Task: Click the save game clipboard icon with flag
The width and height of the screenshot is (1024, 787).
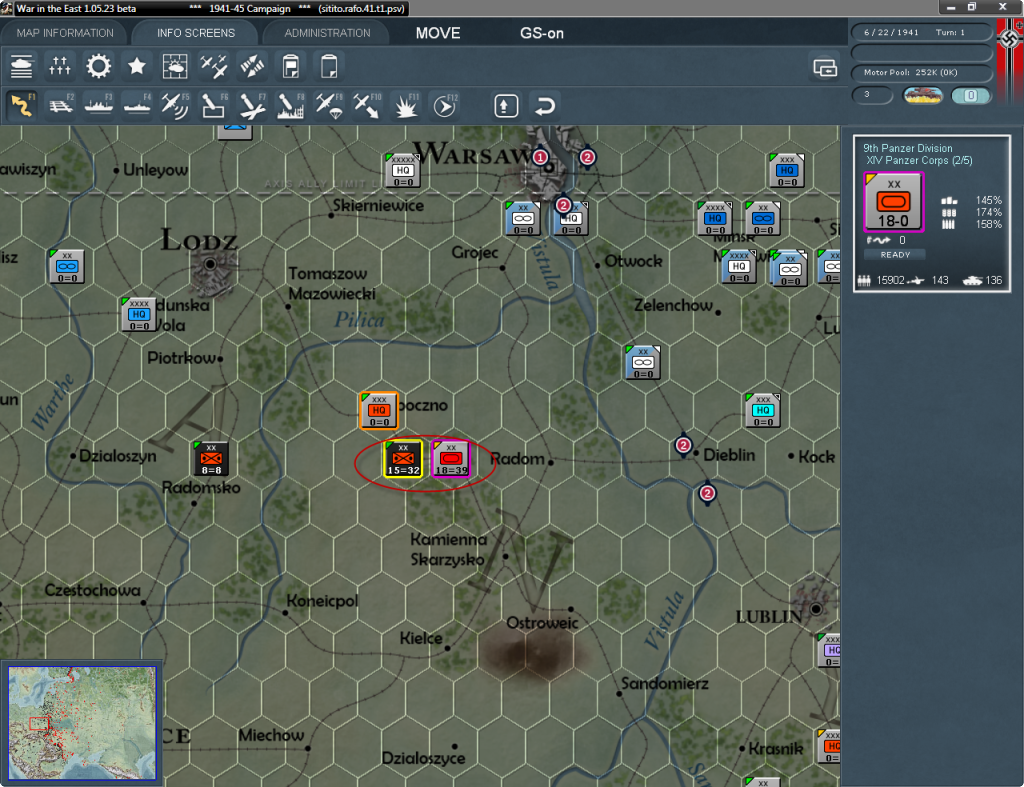Action: (291, 66)
